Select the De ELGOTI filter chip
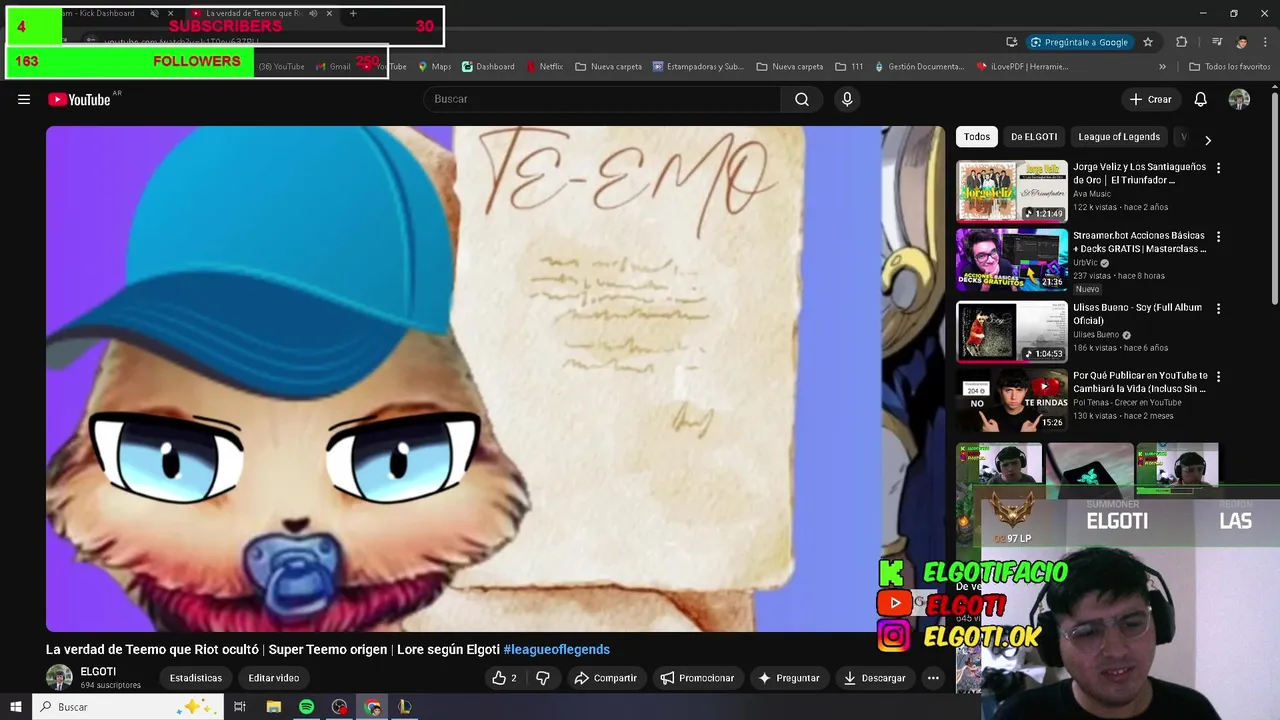This screenshot has height=720, width=1280. pyautogui.click(x=1034, y=137)
